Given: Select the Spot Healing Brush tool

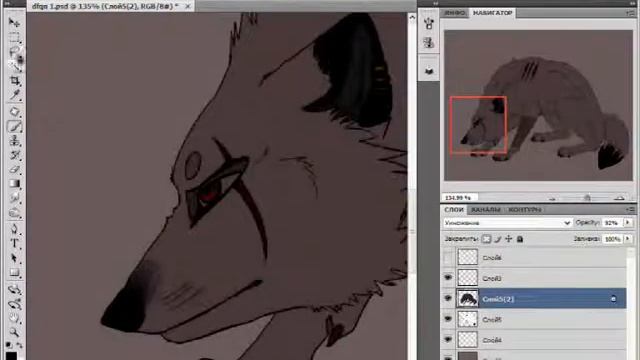Looking at the screenshot, I should click(14, 111).
